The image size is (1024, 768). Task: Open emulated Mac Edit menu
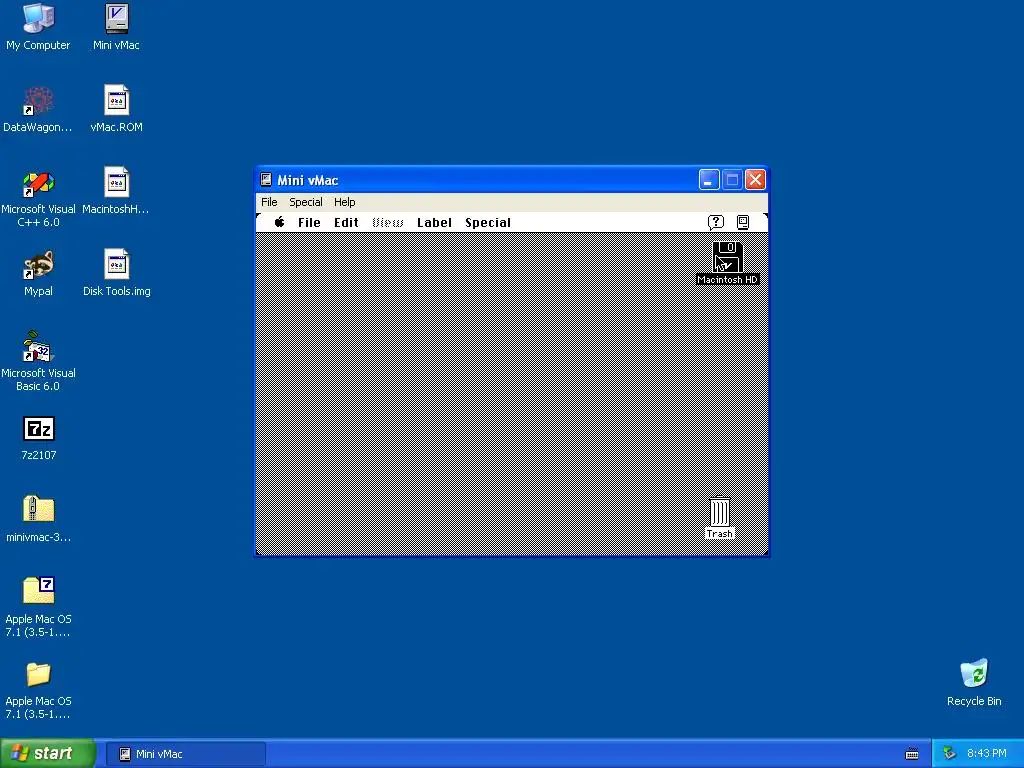coord(346,223)
